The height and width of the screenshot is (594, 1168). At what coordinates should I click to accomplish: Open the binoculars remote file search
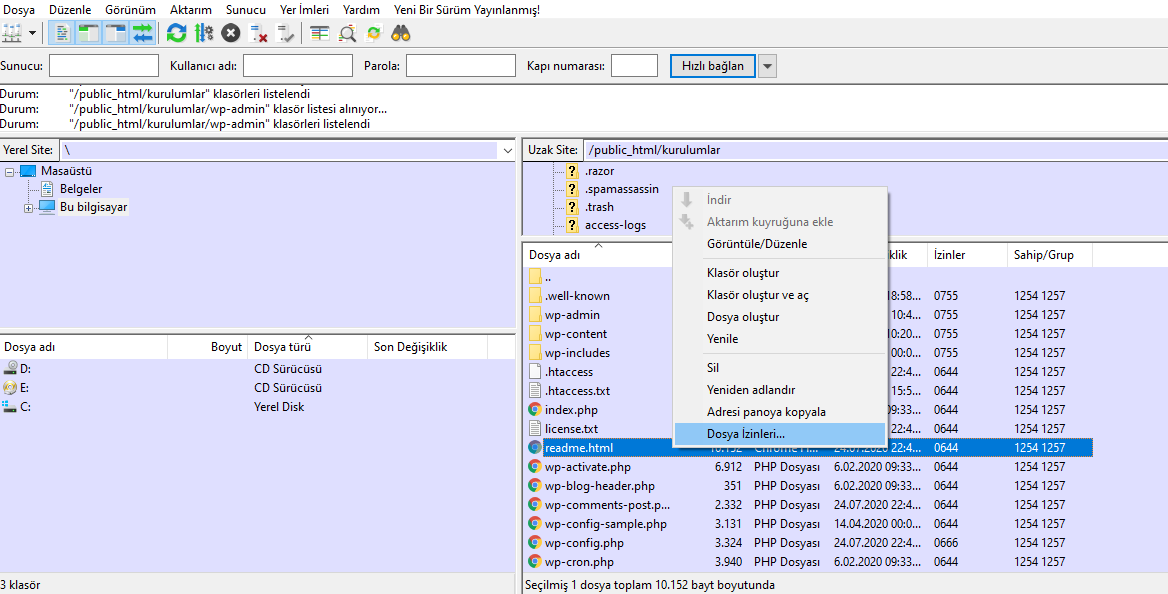pyautogui.click(x=401, y=33)
